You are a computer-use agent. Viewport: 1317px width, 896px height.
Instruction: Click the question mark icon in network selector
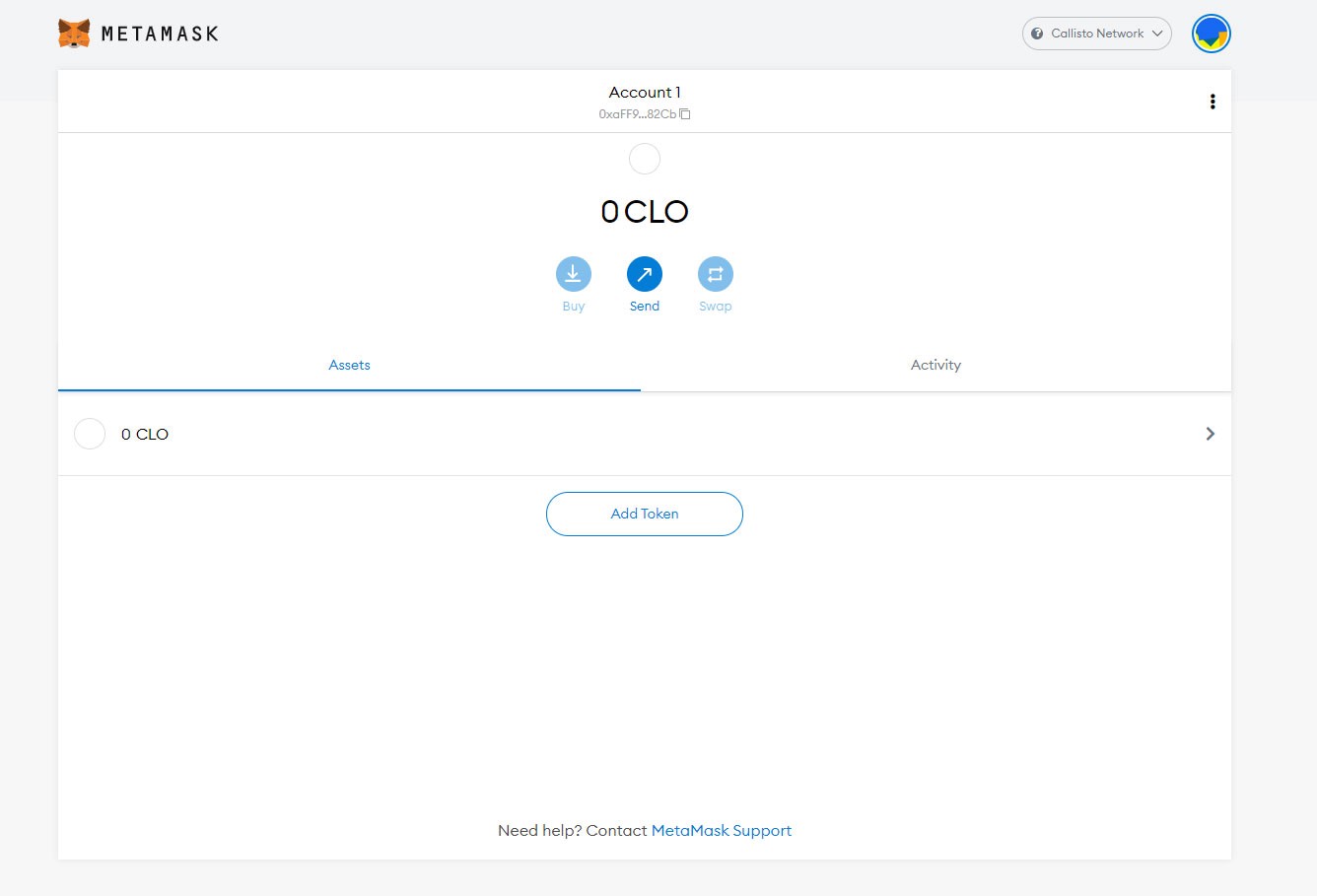(x=1037, y=34)
